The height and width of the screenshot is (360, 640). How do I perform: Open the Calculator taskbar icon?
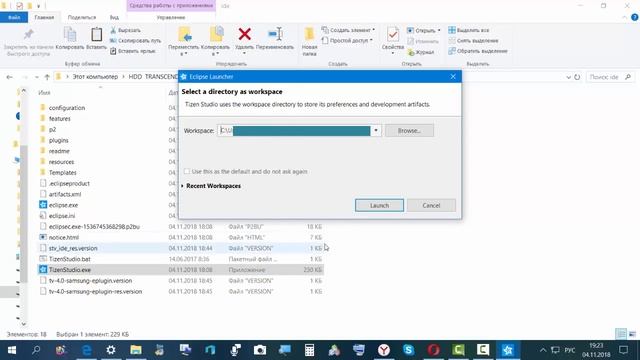(309, 350)
